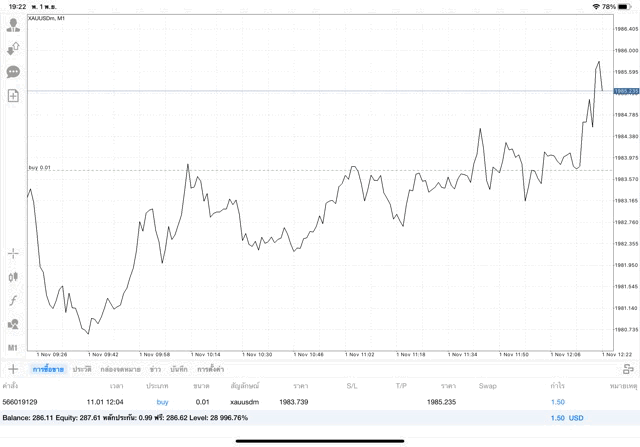
Task: Tap 1986.000 on the price axis
Action: (x=627, y=51)
